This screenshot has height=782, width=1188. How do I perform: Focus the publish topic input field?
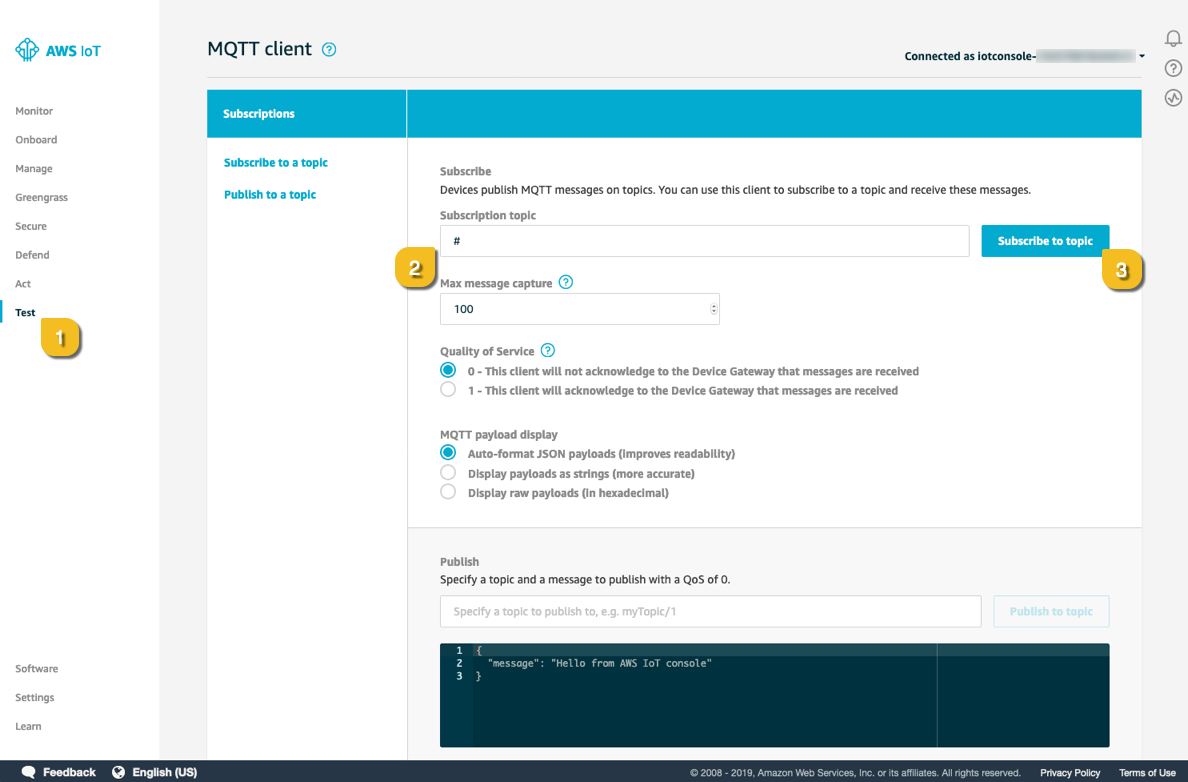(x=710, y=612)
